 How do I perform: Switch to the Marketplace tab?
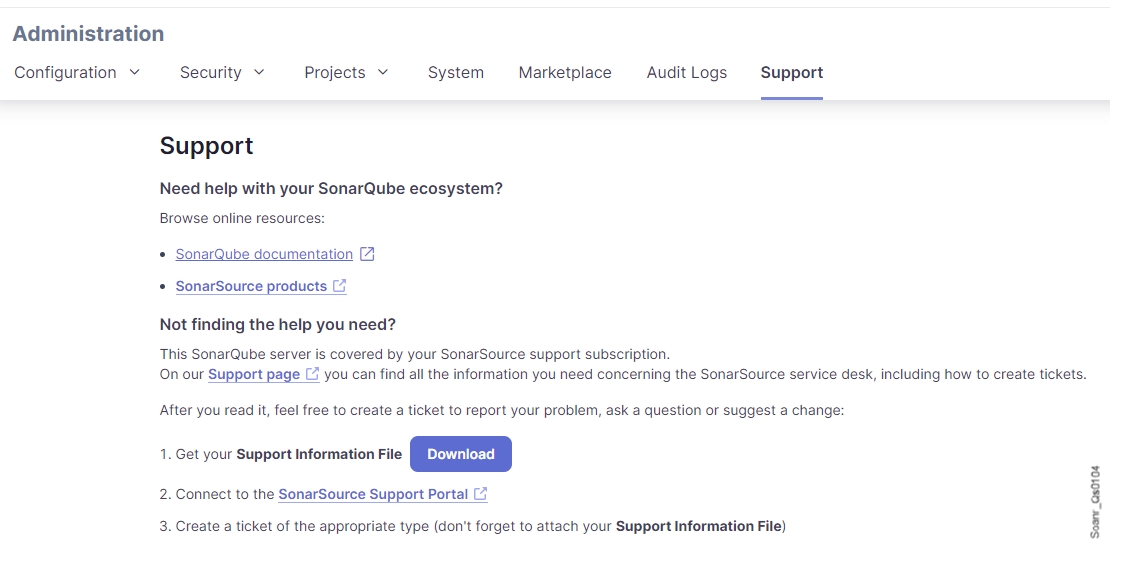565,72
